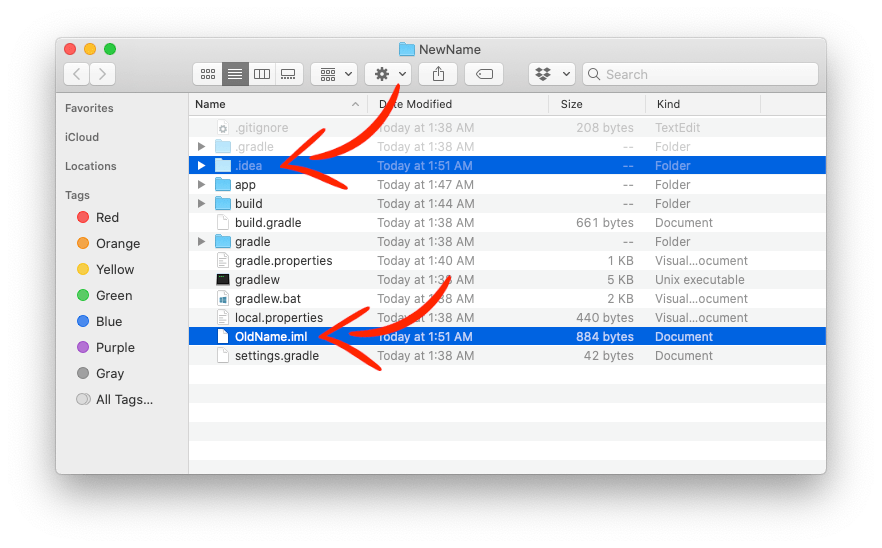Image resolution: width=882 pixels, height=548 pixels.
Task: Click the iCloud sidebar heading
Action: [82, 137]
